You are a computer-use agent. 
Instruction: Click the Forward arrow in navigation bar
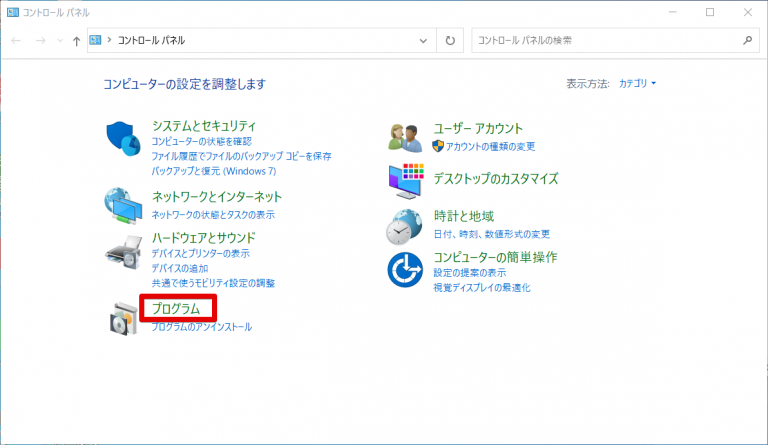coord(41,41)
